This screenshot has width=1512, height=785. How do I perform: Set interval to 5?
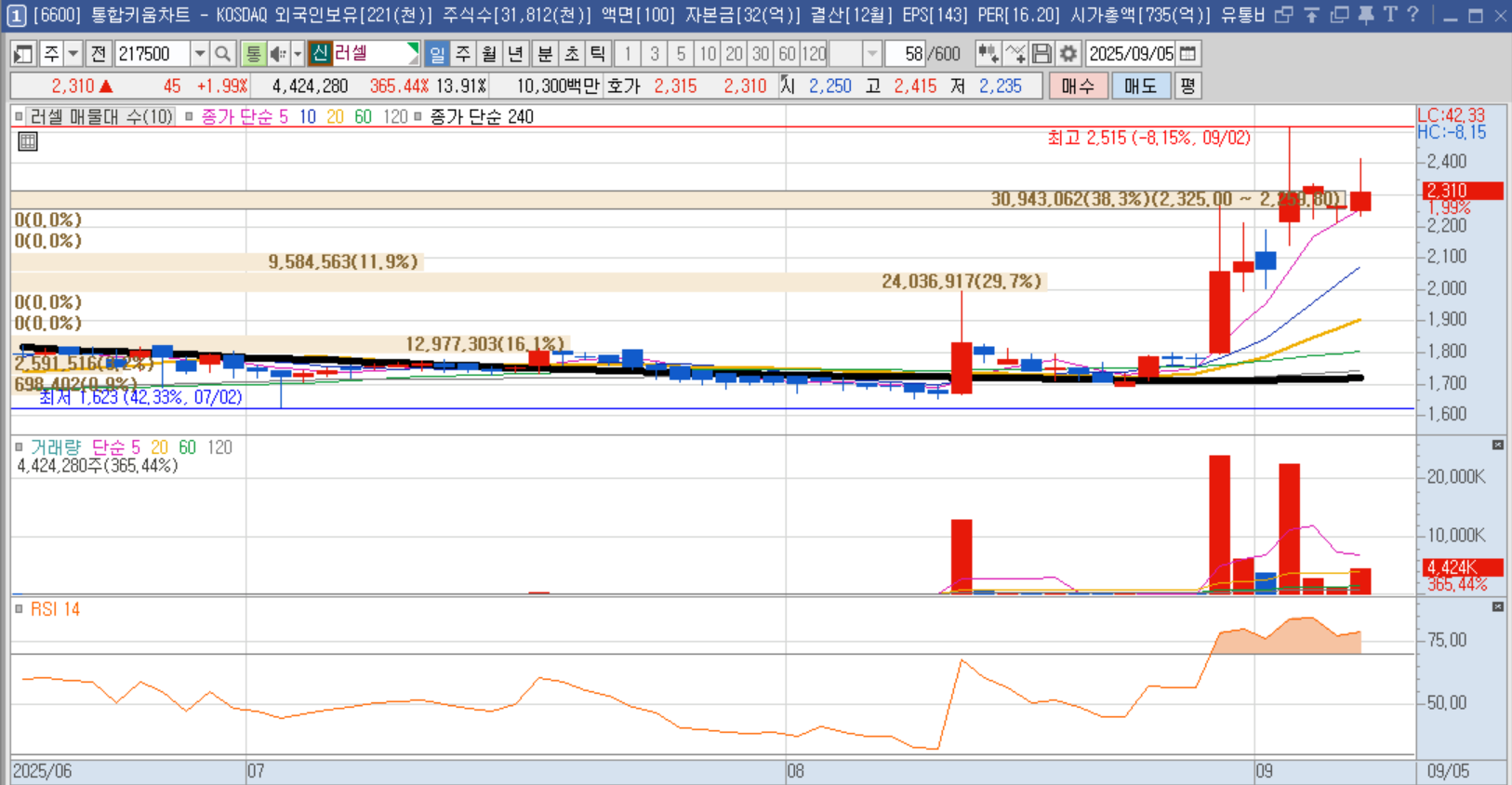click(x=682, y=54)
